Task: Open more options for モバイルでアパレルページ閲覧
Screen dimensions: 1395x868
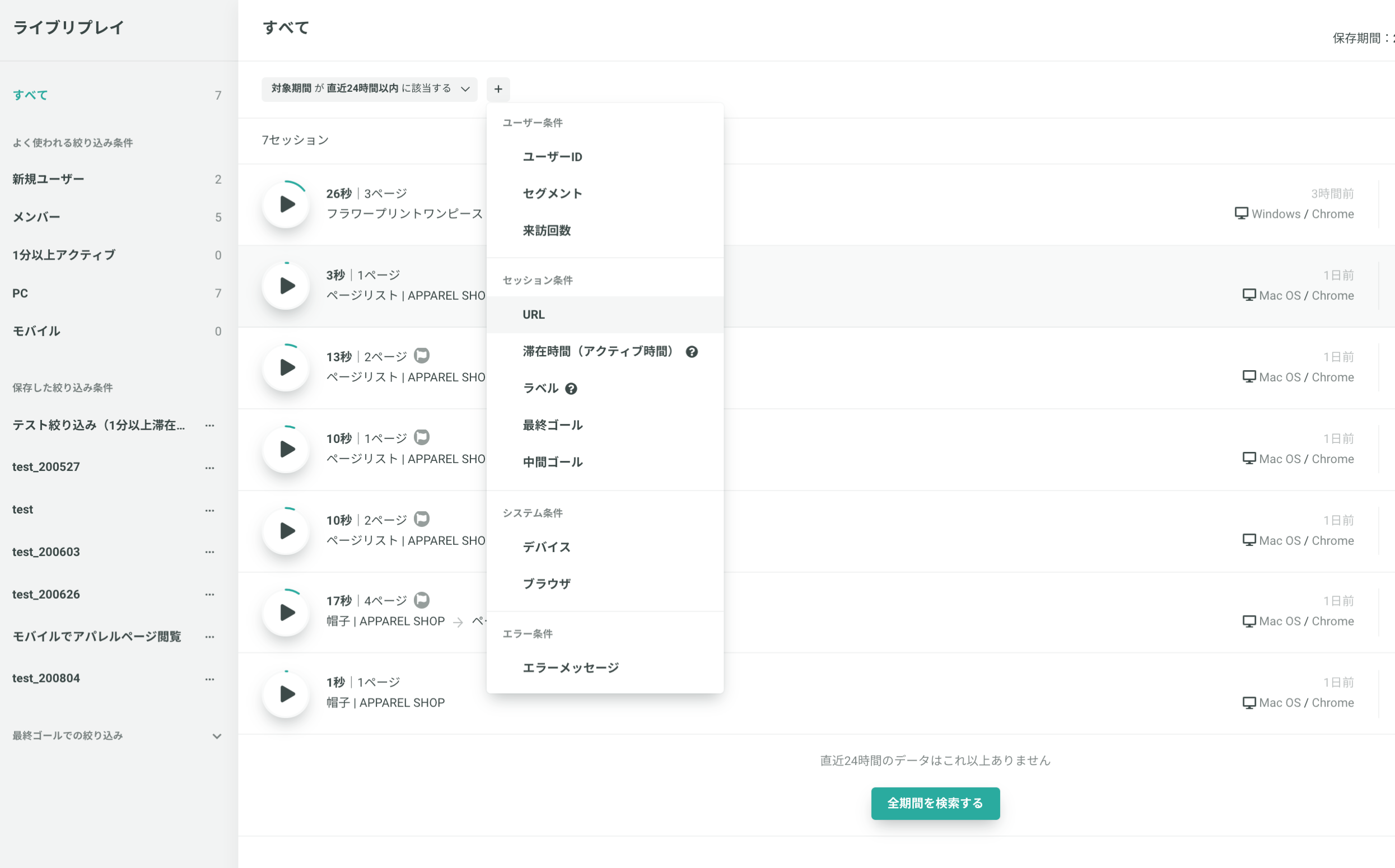Action: click(209, 637)
